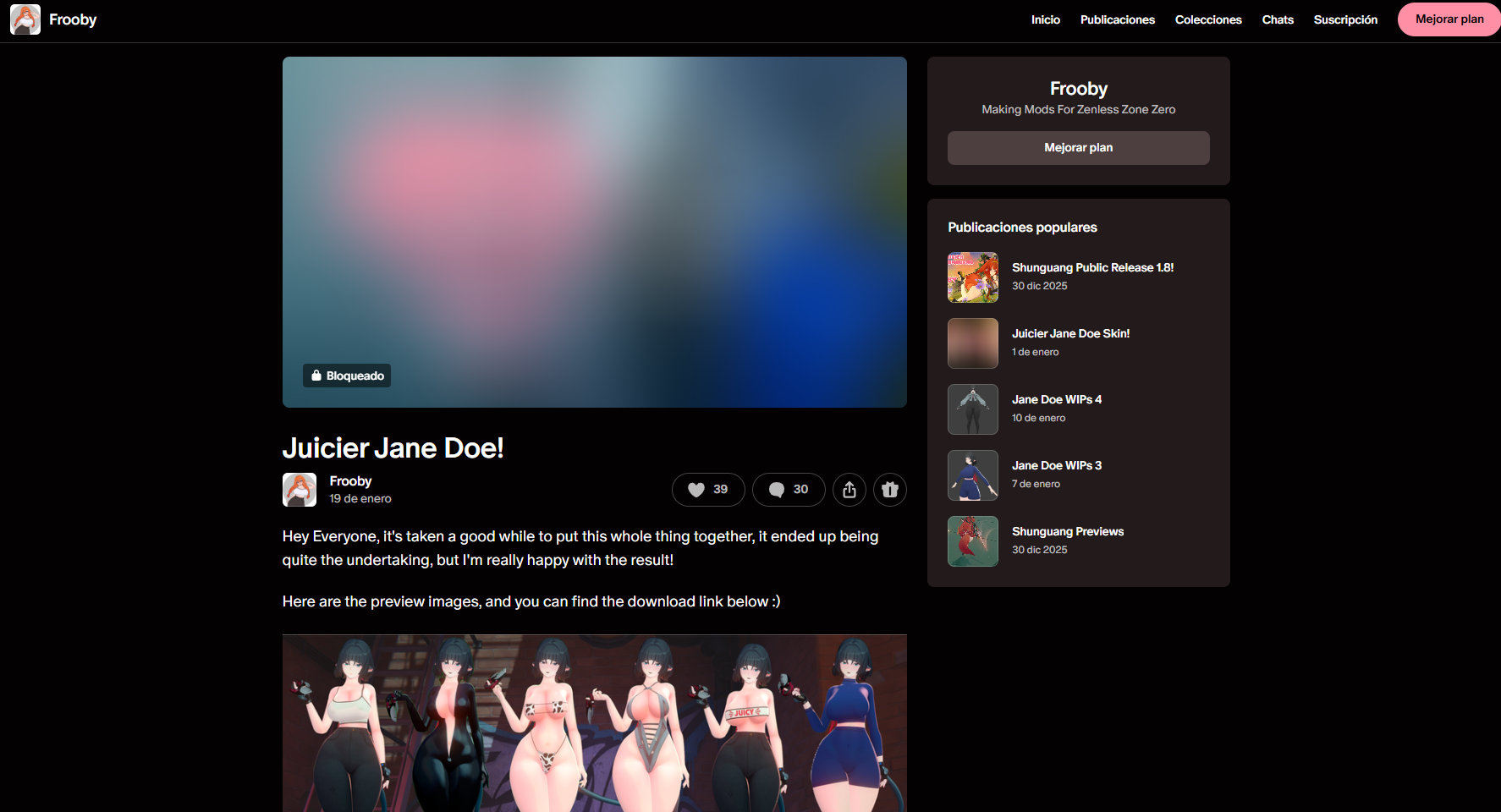Open Jane Doe WIPs 4 post
Screen dimensions: 1501x812
tap(1057, 399)
